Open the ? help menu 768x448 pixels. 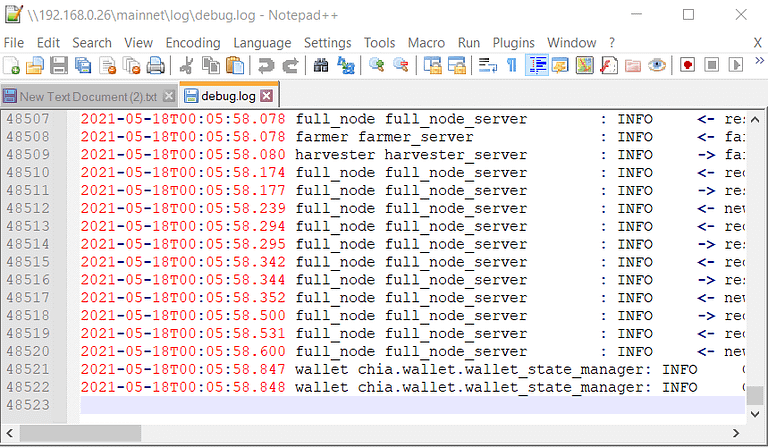coord(612,43)
